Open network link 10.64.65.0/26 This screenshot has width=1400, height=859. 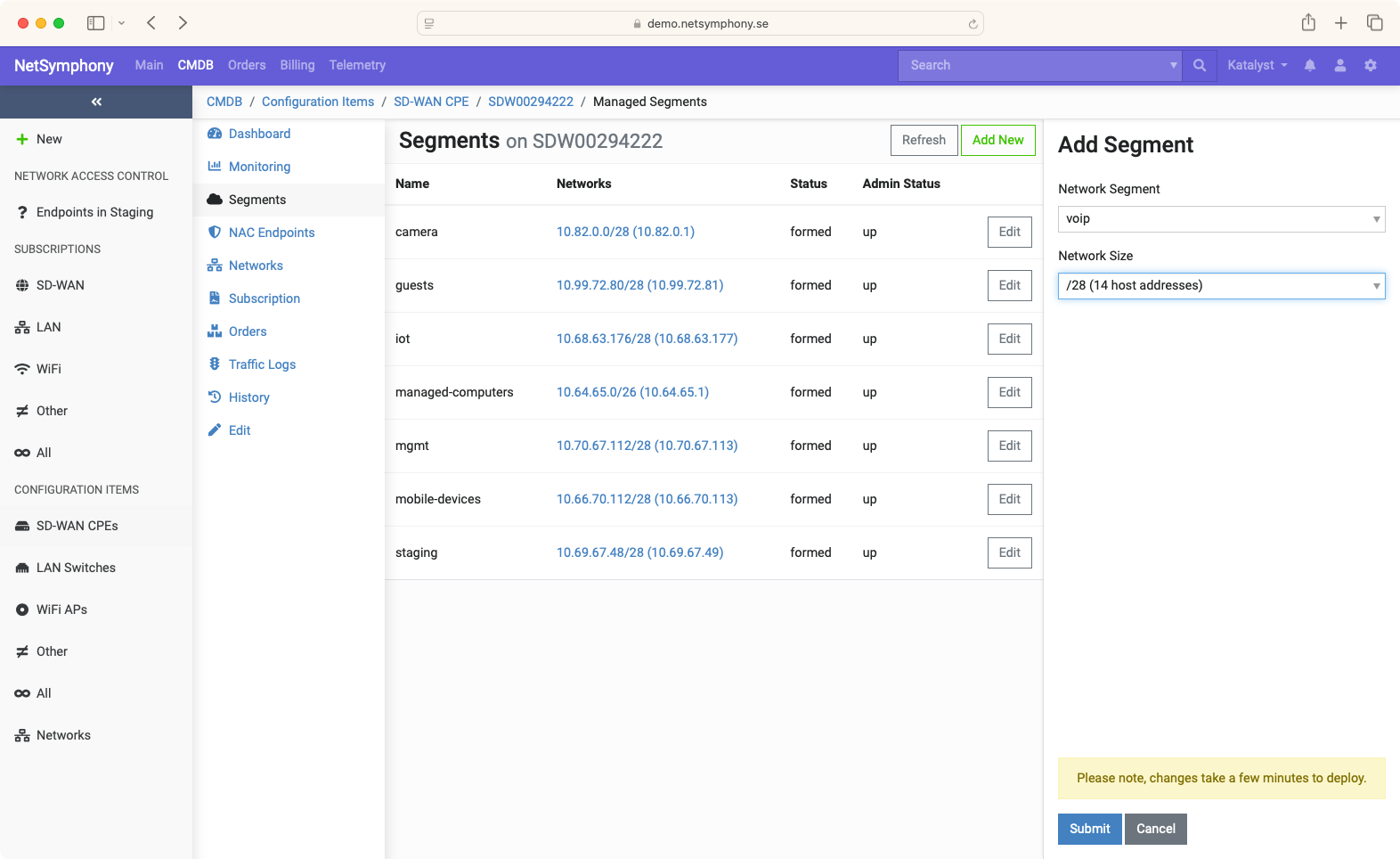tap(632, 392)
